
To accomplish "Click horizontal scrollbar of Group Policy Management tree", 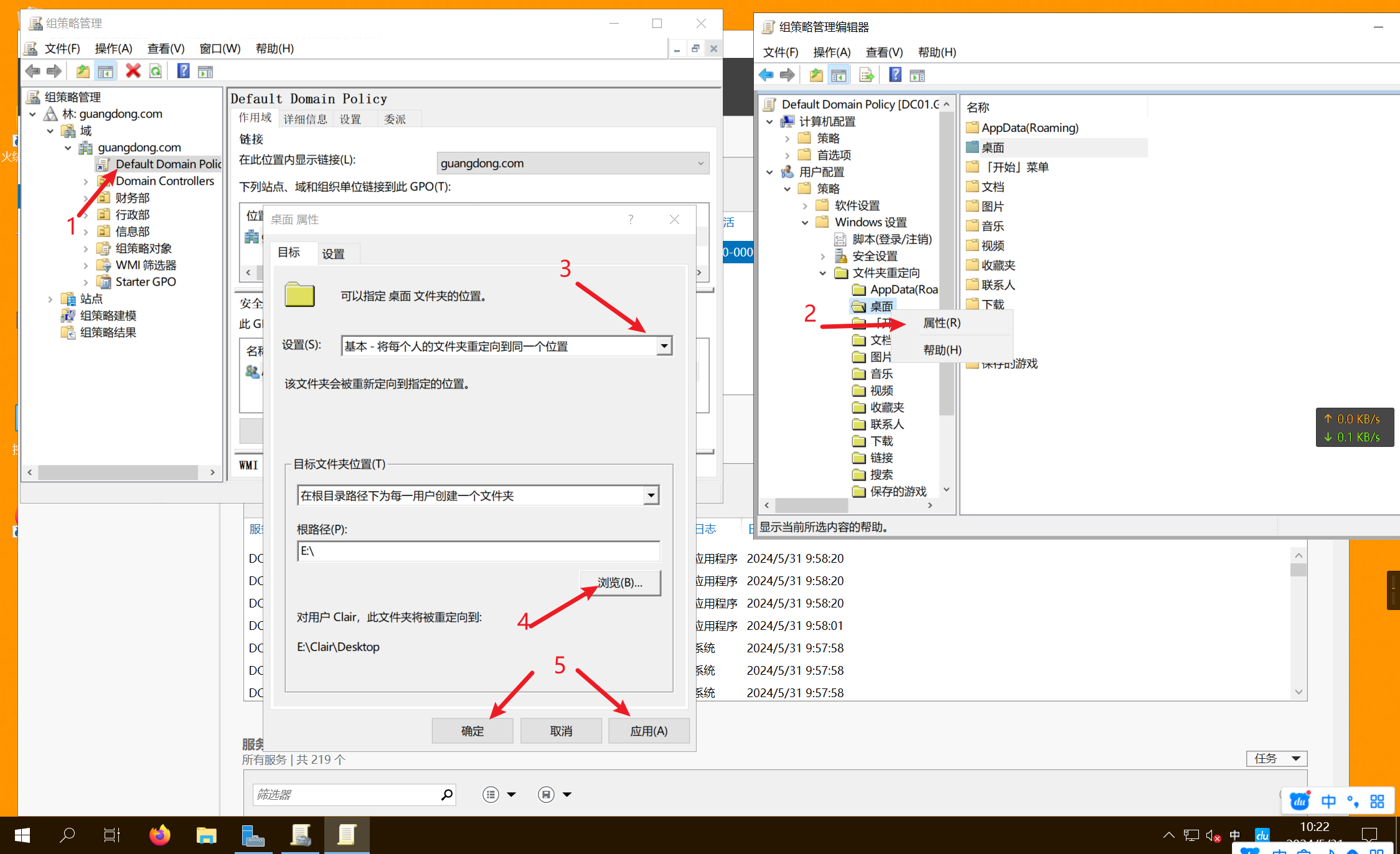I will click(x=118, y=472).
